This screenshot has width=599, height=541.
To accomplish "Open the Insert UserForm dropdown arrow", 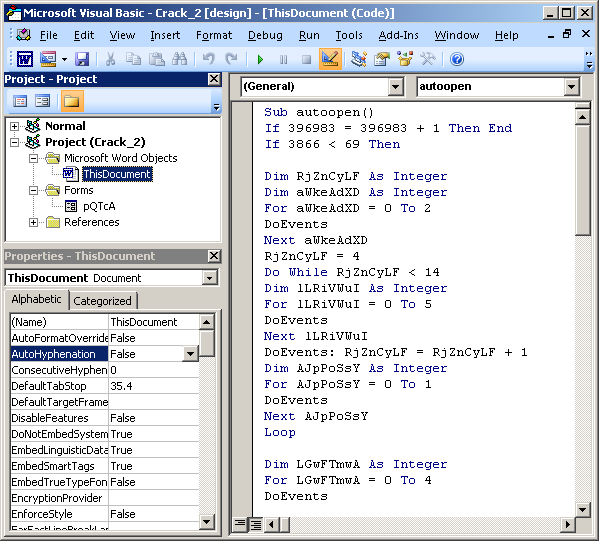I will (x=64, y=59).
